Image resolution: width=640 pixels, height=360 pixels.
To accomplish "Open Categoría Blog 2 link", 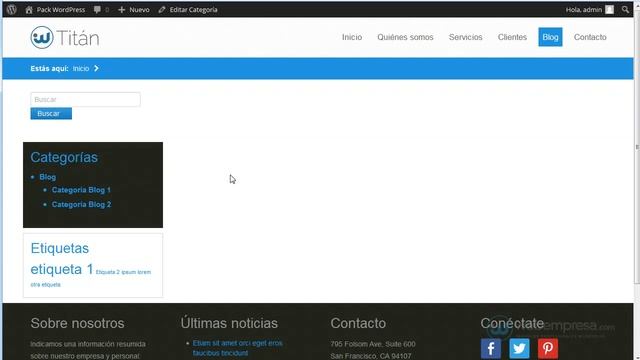I will 81,204.
